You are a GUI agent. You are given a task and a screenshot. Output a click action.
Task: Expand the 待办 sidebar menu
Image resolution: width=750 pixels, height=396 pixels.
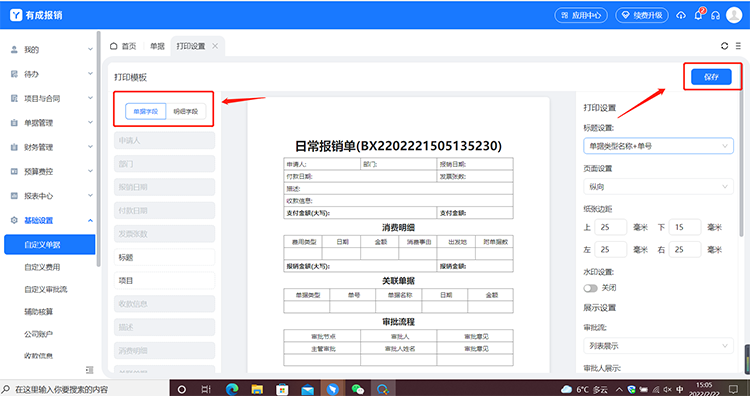click(51, 74)
